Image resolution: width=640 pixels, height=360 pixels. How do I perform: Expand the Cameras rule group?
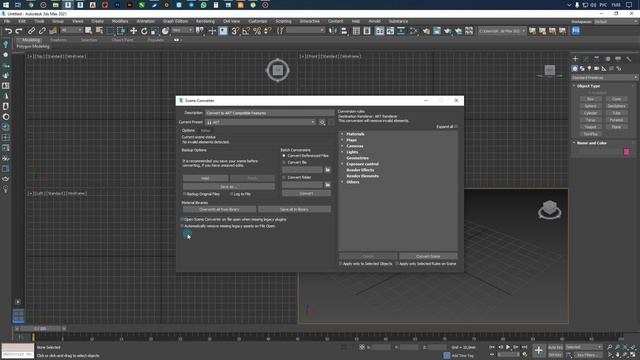[342, 146]
